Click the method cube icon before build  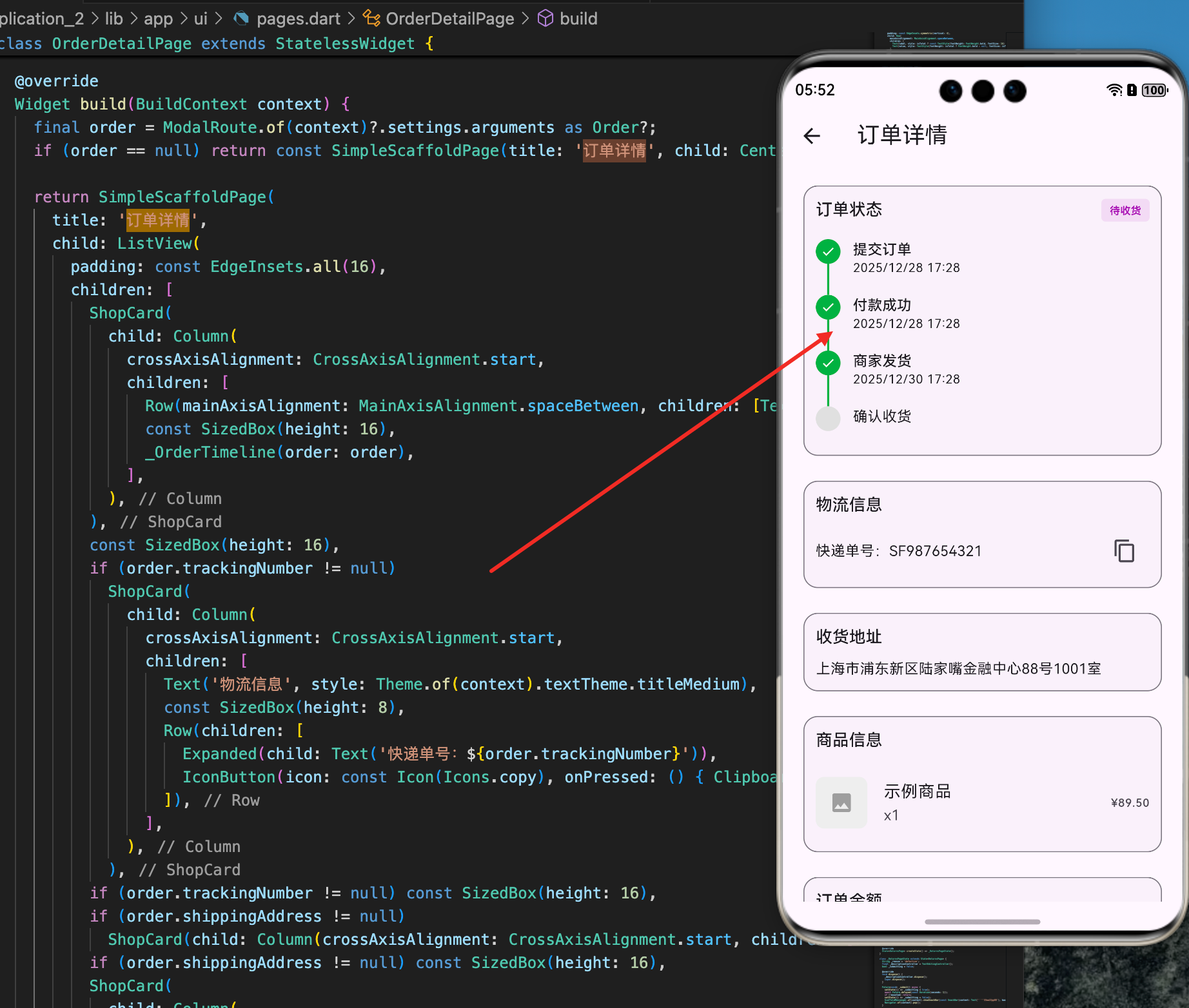point(545,19)
